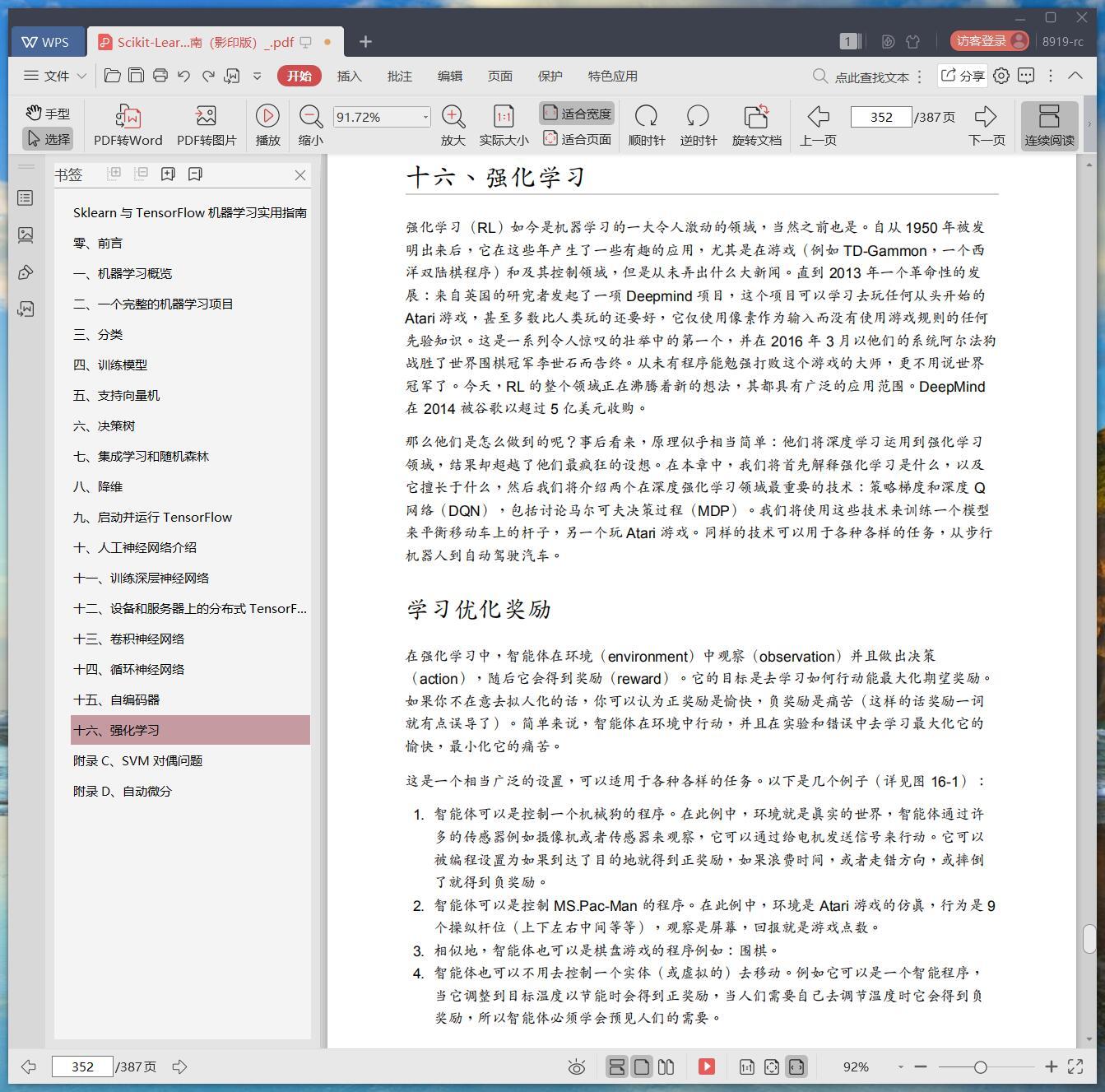The height and width of the screenshot is (1092, 1105).
Task: Zoom out with the 缩小 magnifier
Action: pos(310,116)
